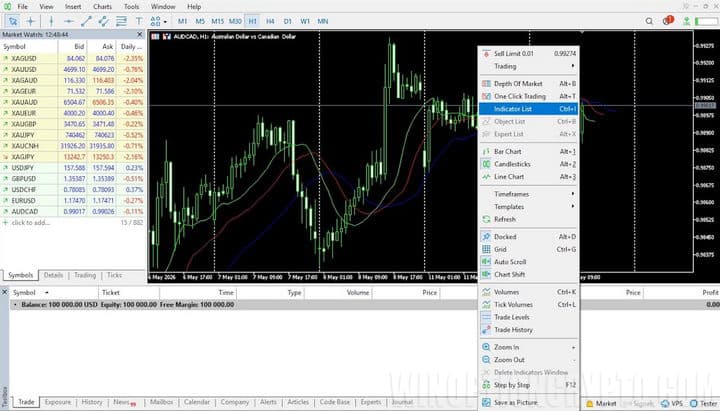Image resolution: width=720 pixels, height=411 pixels.
Task: Click Zoom In in context menu
Action: click(x=529, y=347)
